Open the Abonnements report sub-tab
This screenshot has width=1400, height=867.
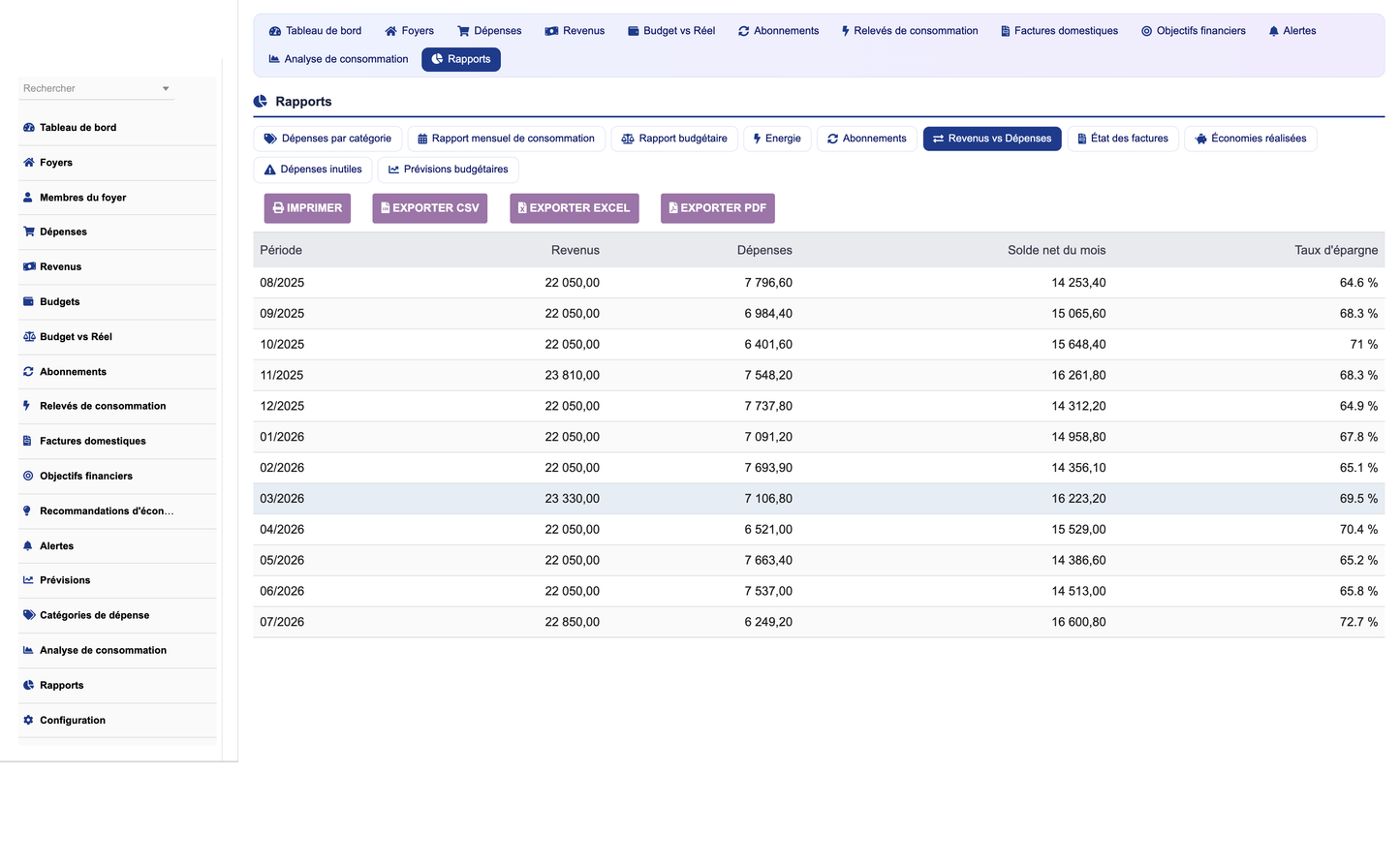[867, 139]
